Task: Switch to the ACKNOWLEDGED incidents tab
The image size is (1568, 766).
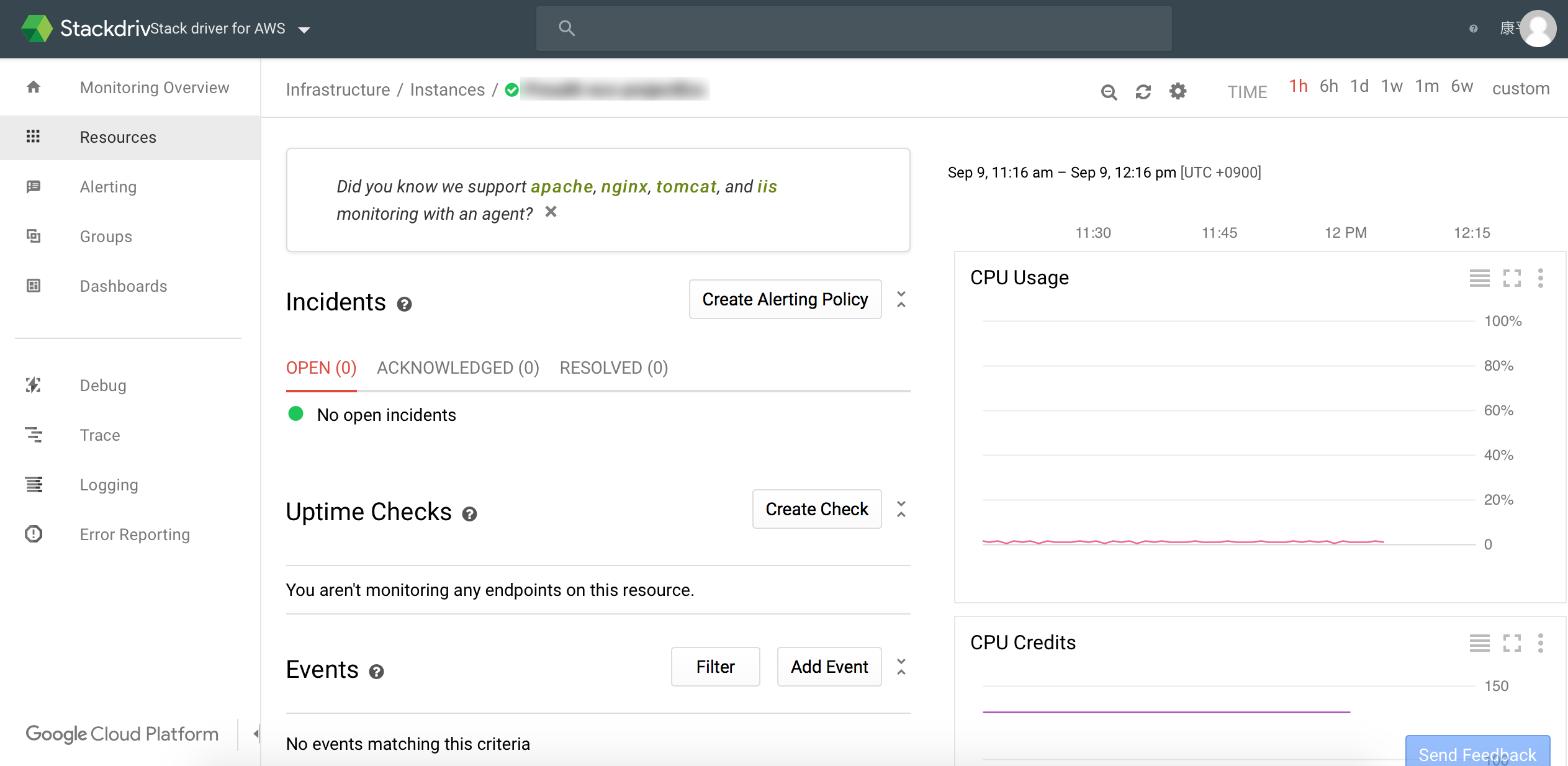Action: [x=457, y=367]
